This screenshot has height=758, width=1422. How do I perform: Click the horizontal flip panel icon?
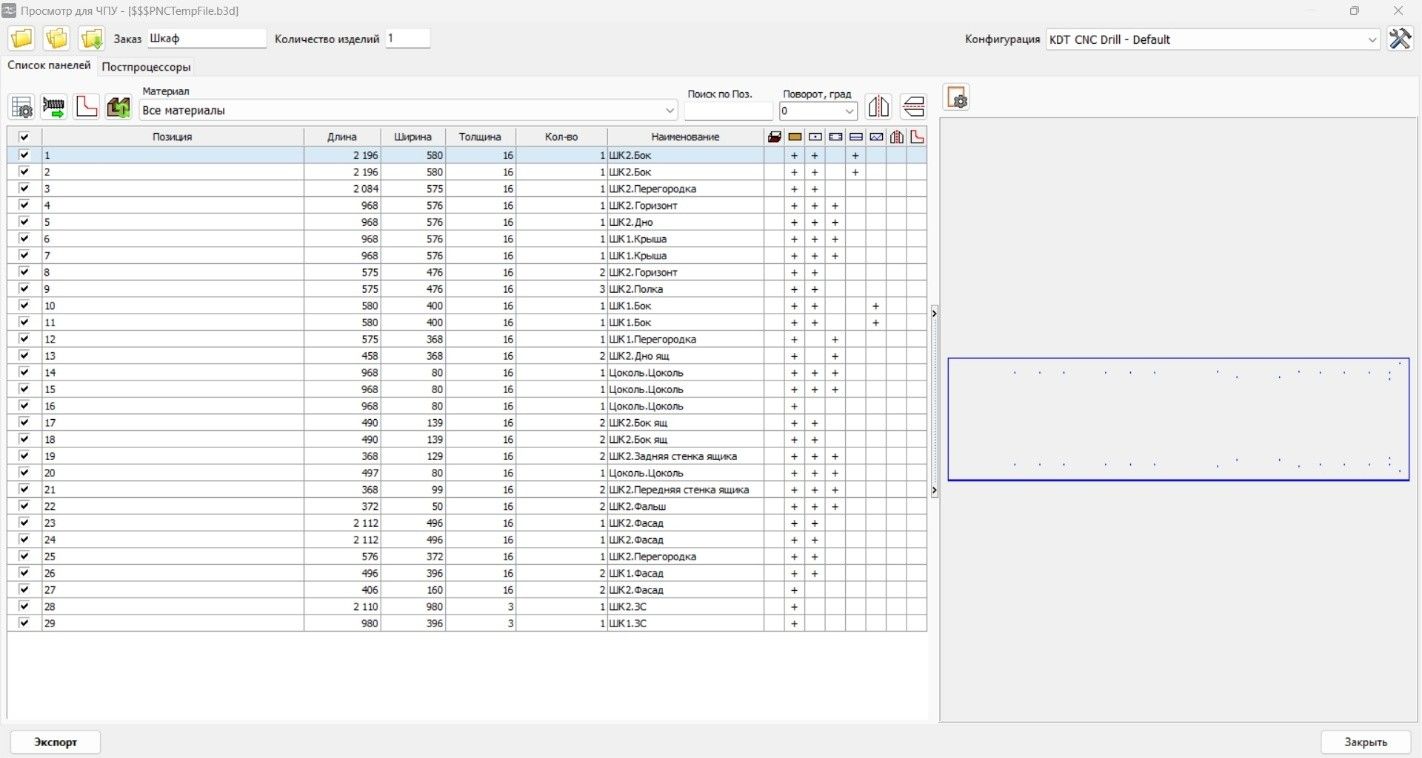point(913,106)
